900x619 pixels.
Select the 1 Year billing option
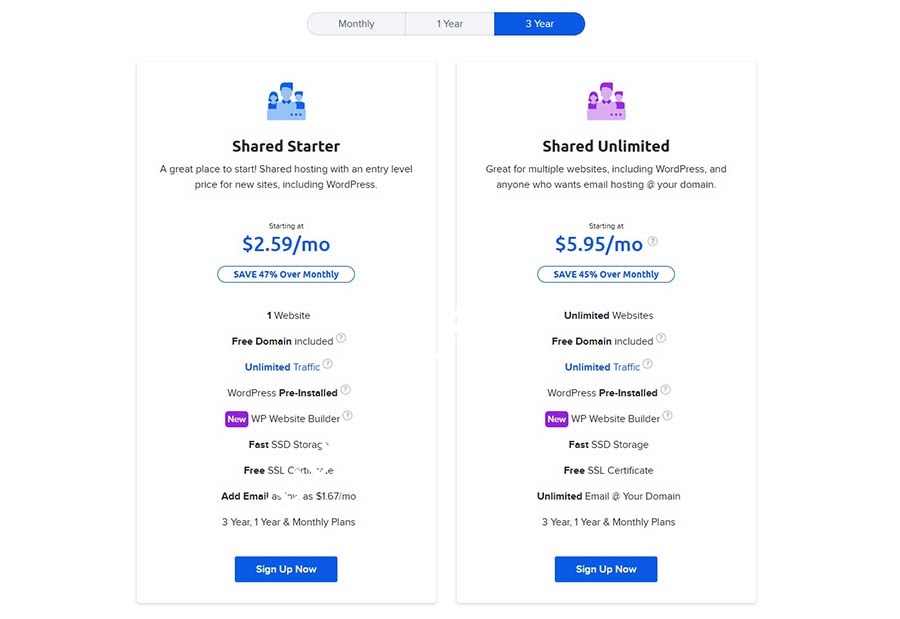[x=450, y=24]
